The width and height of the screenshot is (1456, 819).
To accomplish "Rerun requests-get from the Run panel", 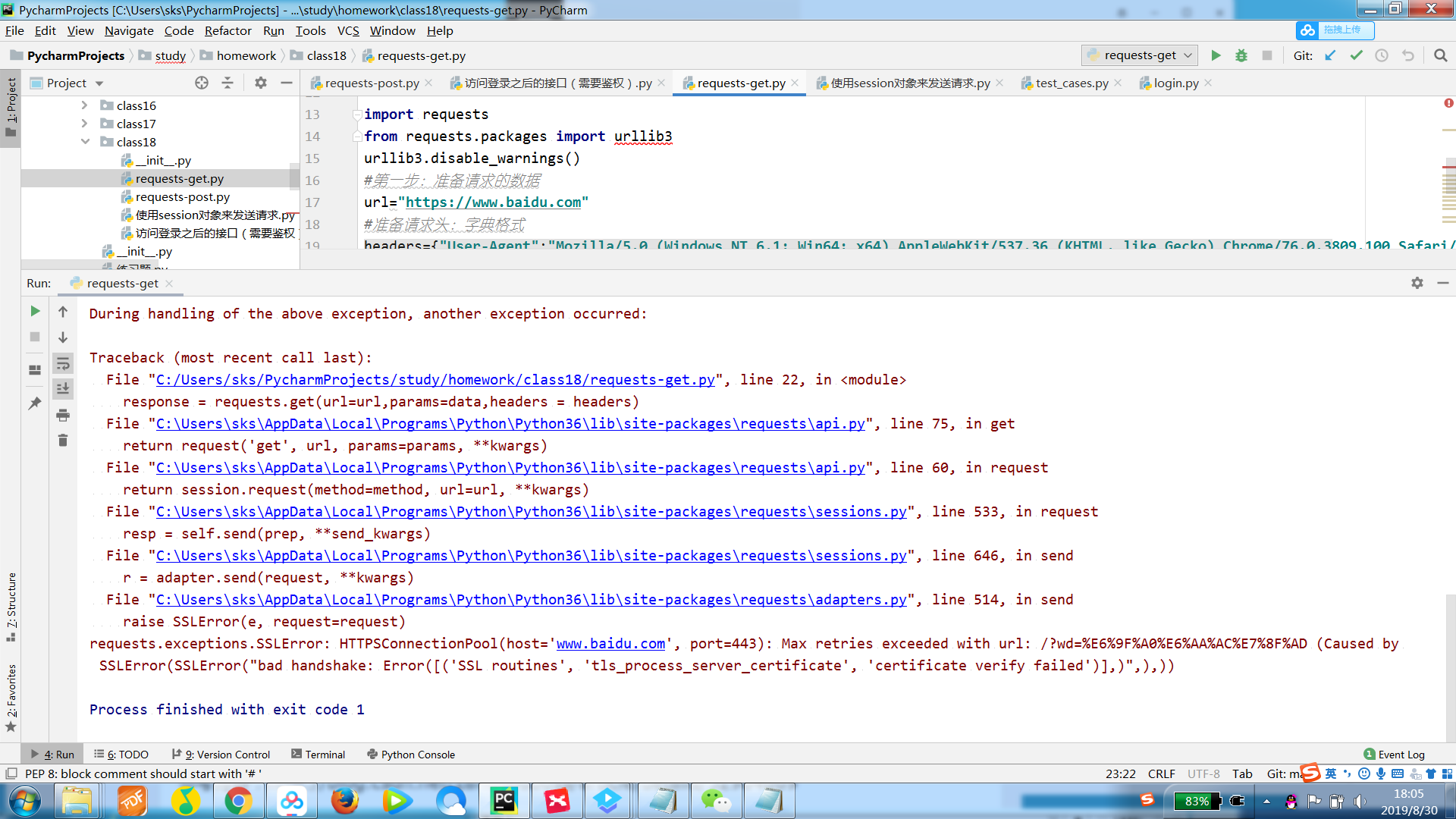I will click(34, 311).
